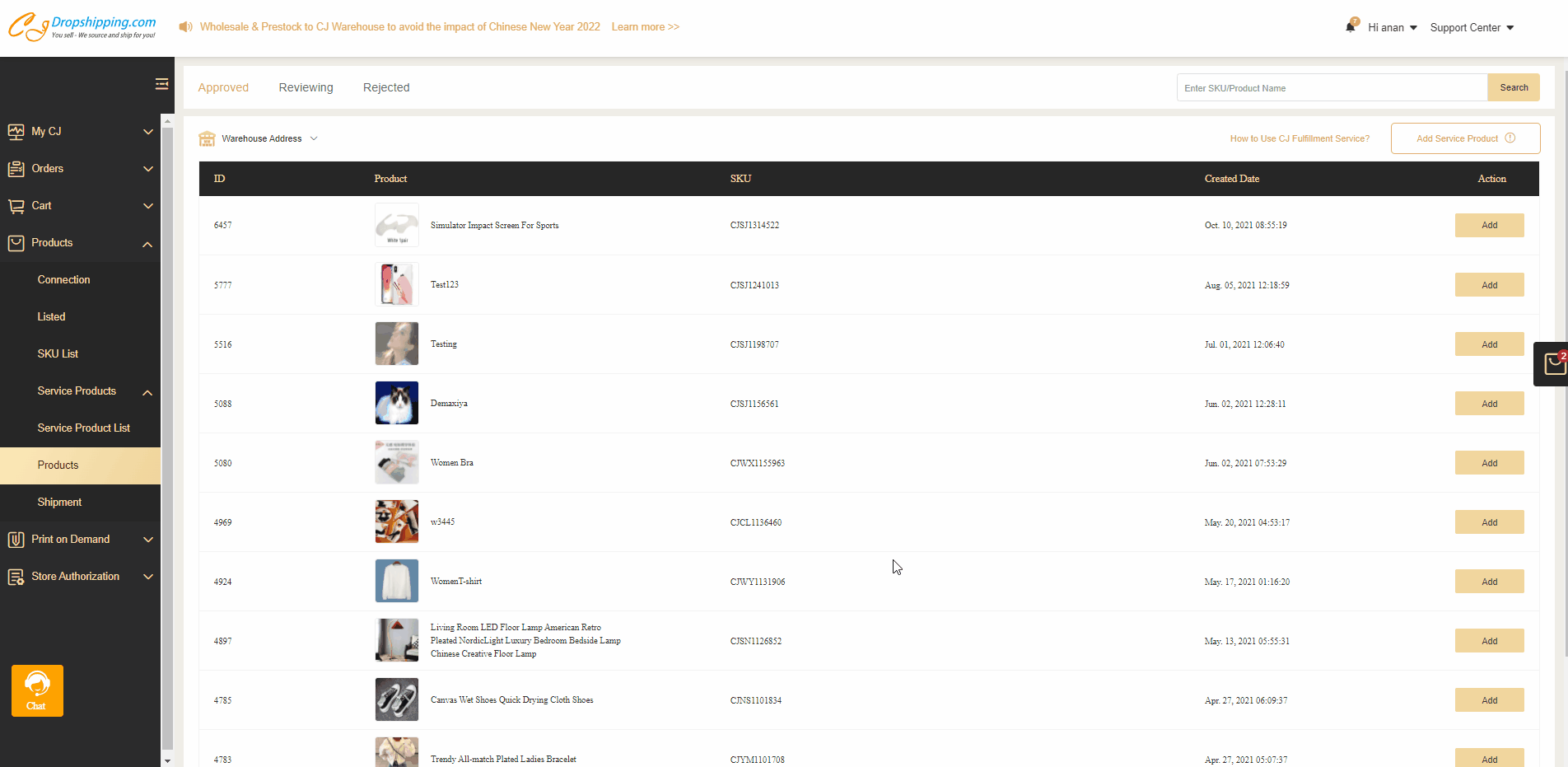Click the CJ Dropshipping logo

[x=82, y=27]
